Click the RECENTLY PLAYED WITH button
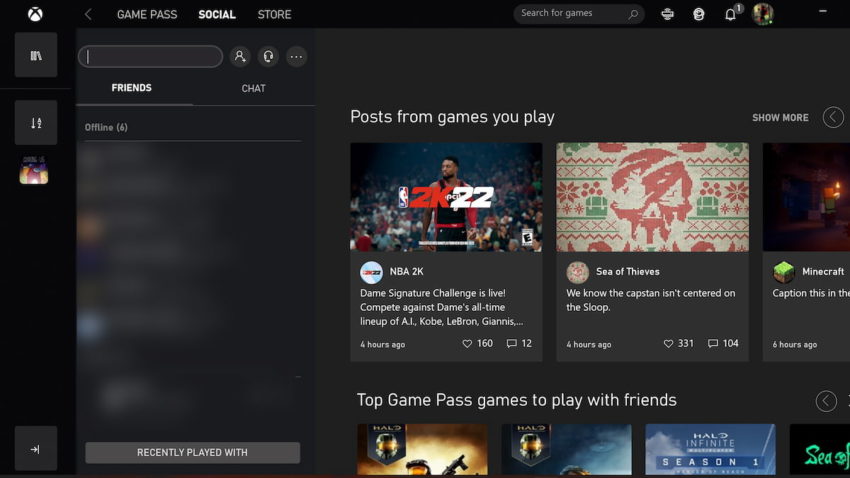850x478 pixels. coord(192,453)
